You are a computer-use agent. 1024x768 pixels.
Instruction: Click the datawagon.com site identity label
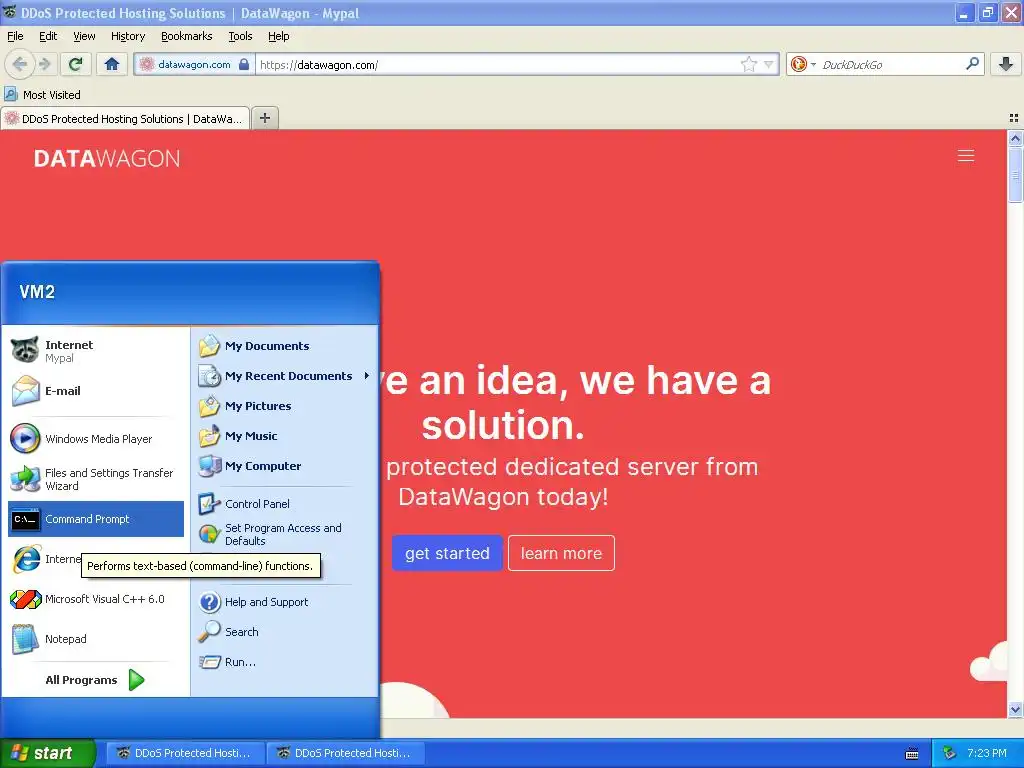(x=194, y=64)
